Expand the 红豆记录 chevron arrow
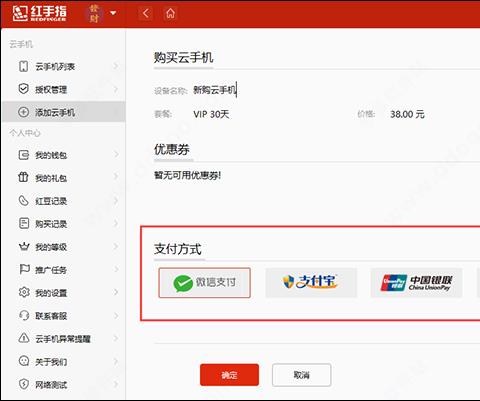 pos(116,200)
